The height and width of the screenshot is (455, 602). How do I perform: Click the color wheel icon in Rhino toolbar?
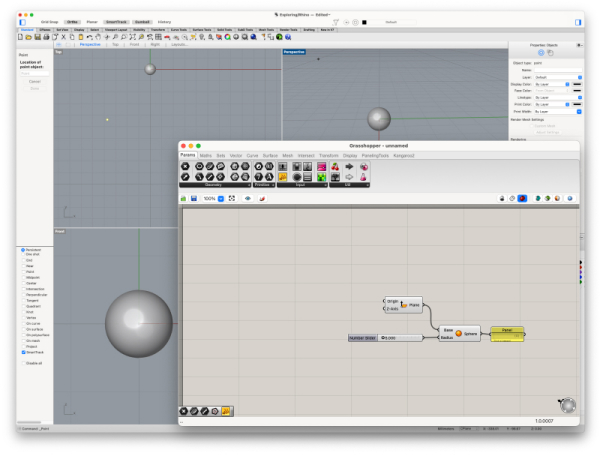click(x=228, y=37)
